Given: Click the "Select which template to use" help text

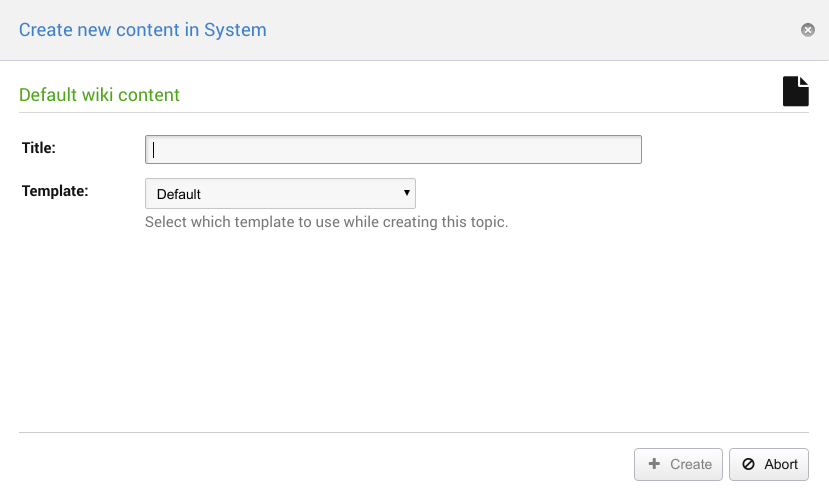Looking at the screenshot, I should [326, 222].
